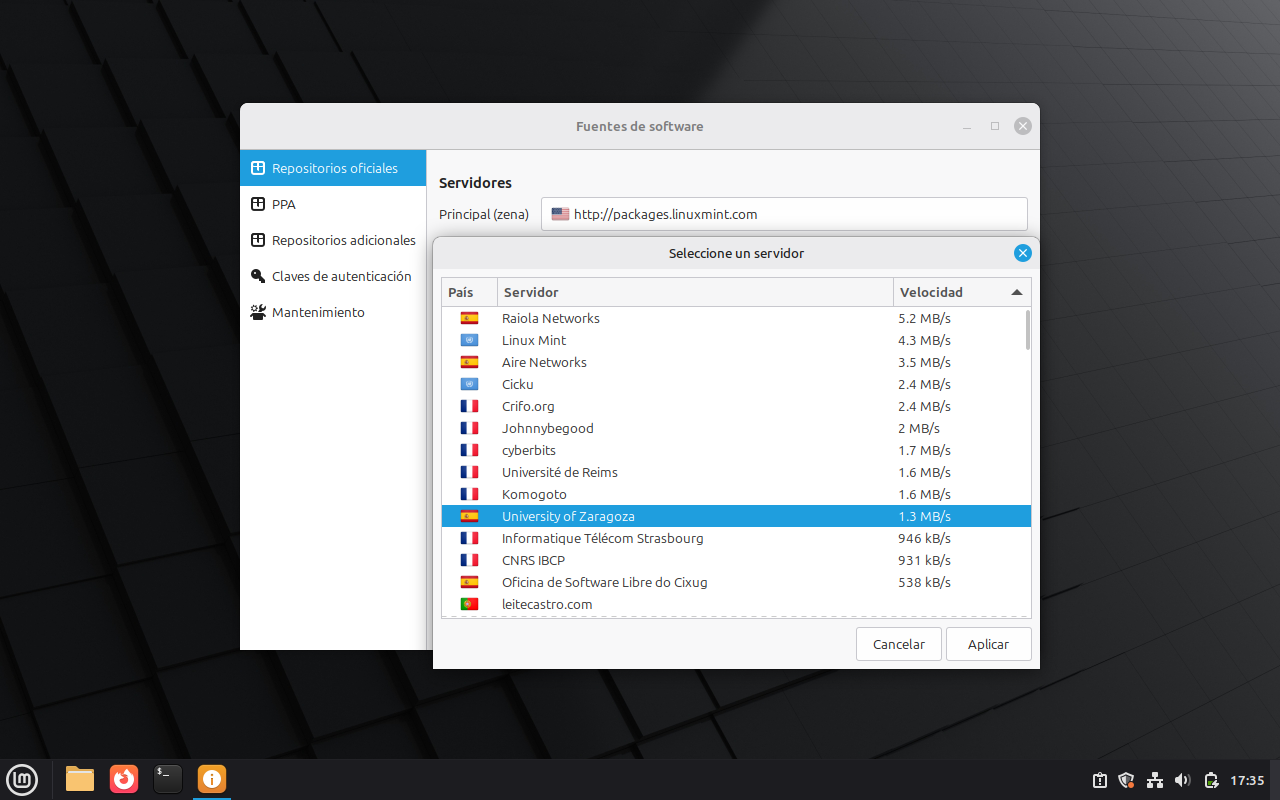The height and width of the screenshot is (800, 1280).
Task: Select the University of Zaragoza server
Action: coord(736,516)
